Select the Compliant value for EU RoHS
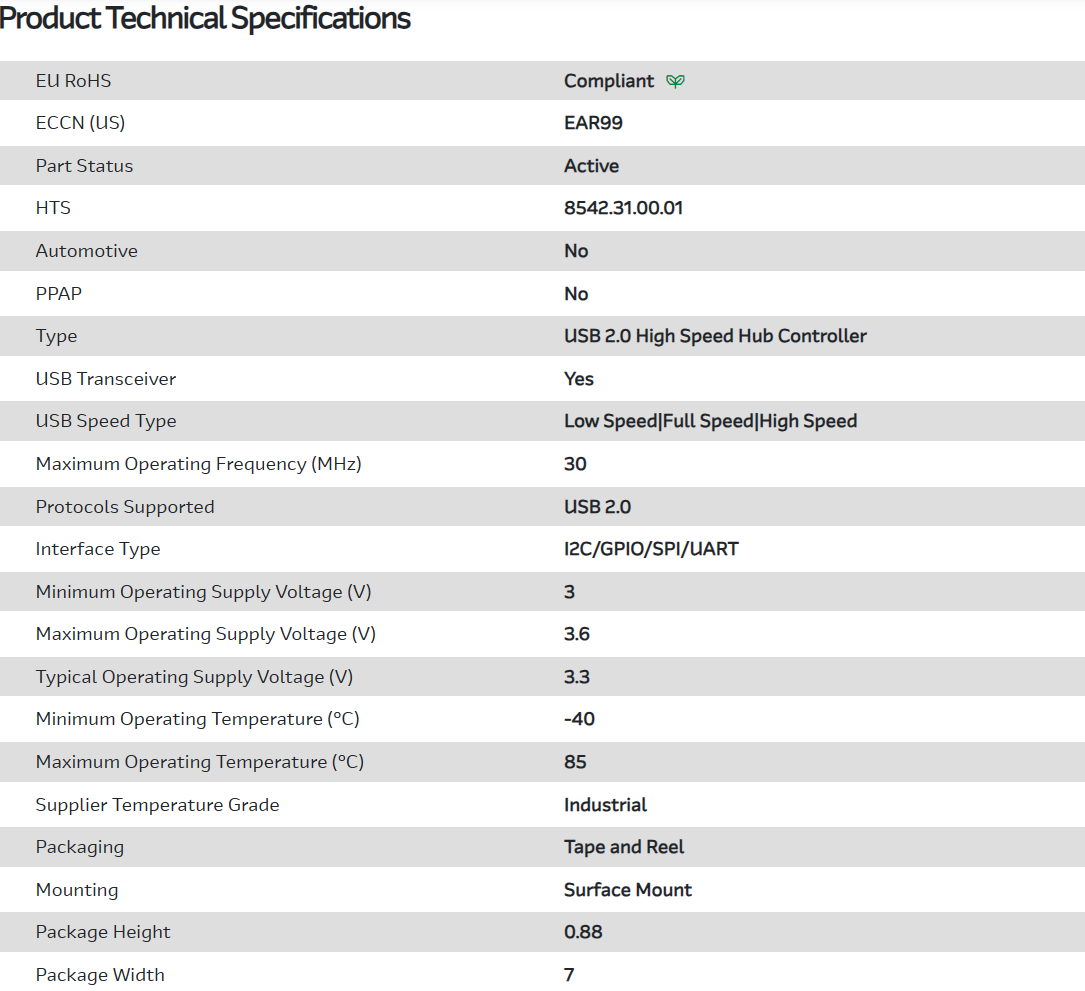Screen dimensions: 1085x991 coord(608,81)
